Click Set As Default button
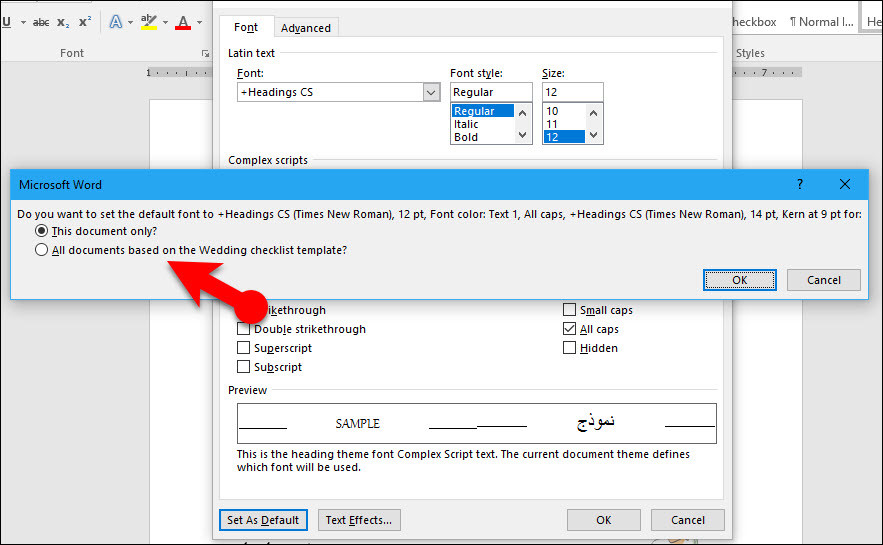Viewport: 883px width, 545px height. pos(263,520)
